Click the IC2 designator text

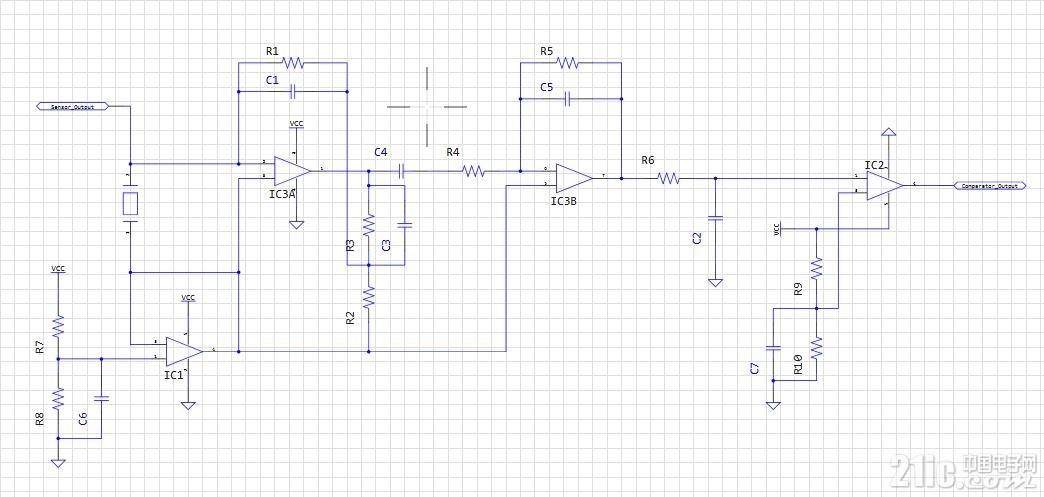[x=875, y=164]
